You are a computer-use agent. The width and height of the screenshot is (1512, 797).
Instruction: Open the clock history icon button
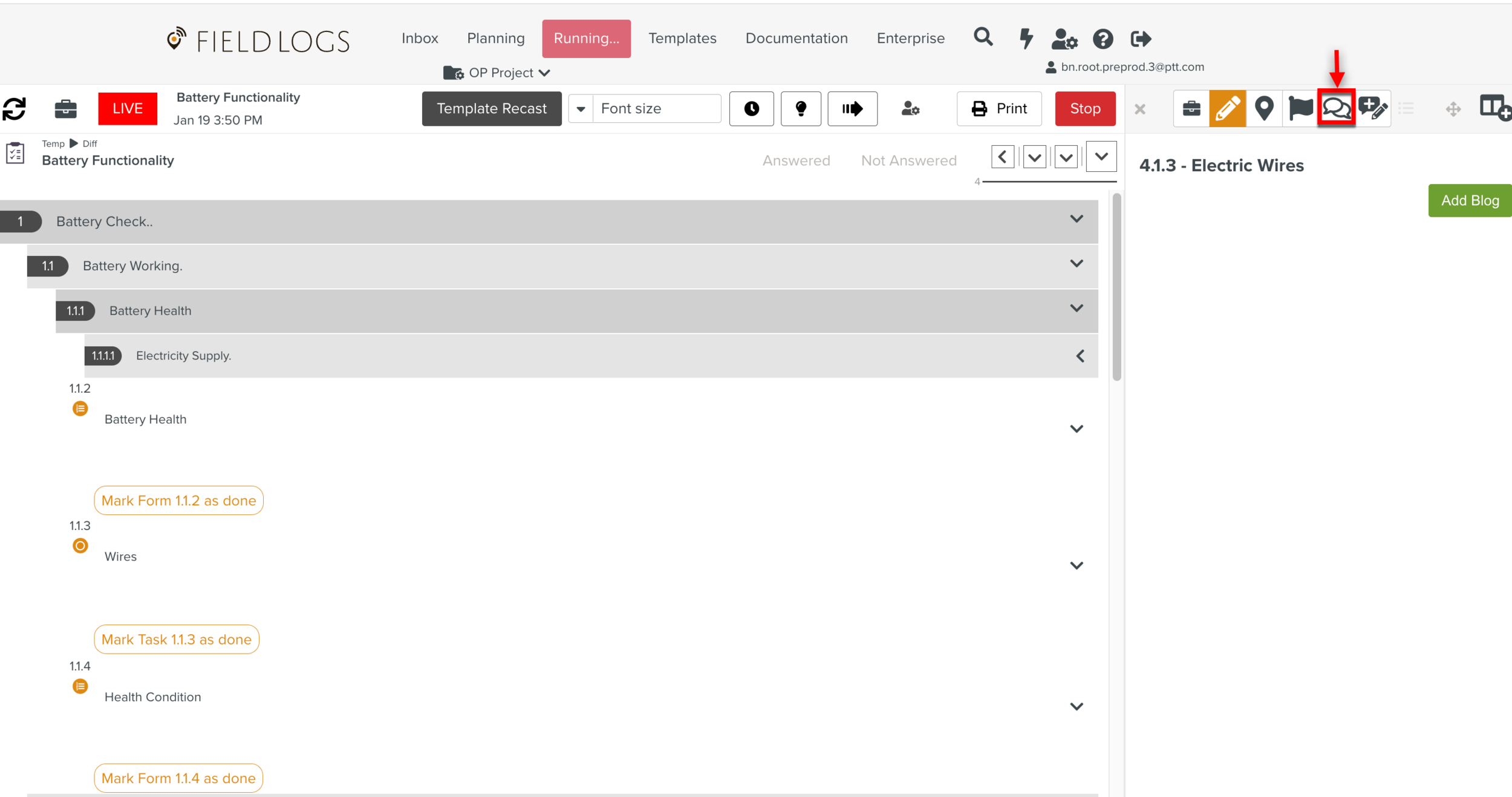point(751,109)
